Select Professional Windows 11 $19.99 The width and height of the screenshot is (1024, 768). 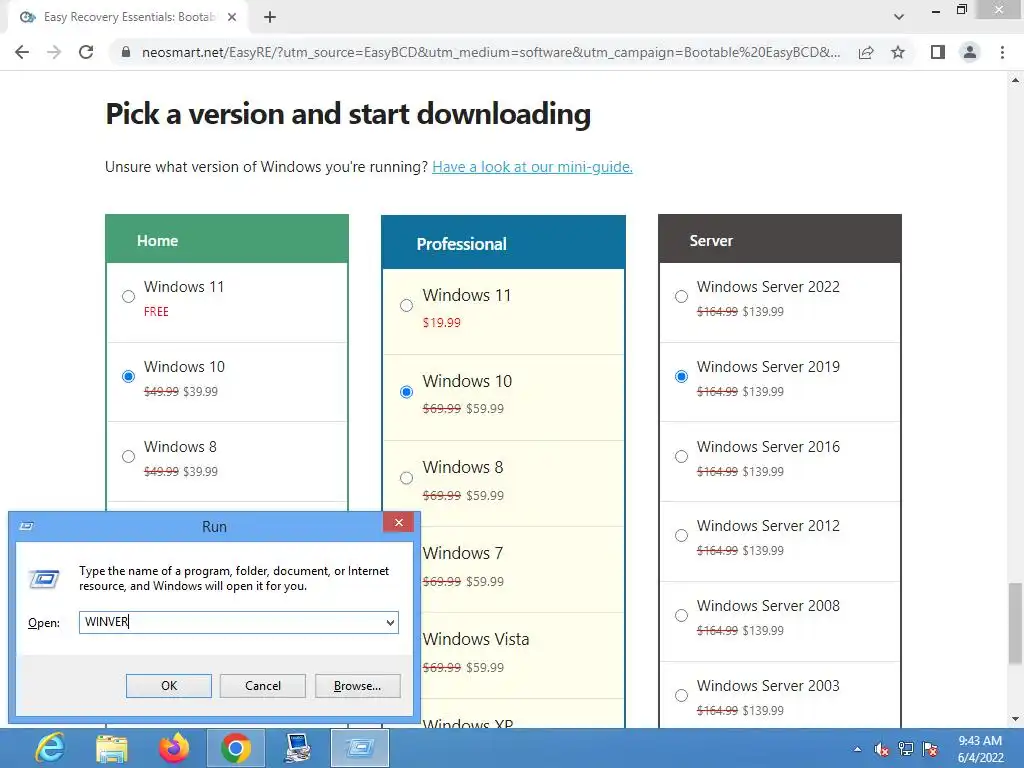406,306
